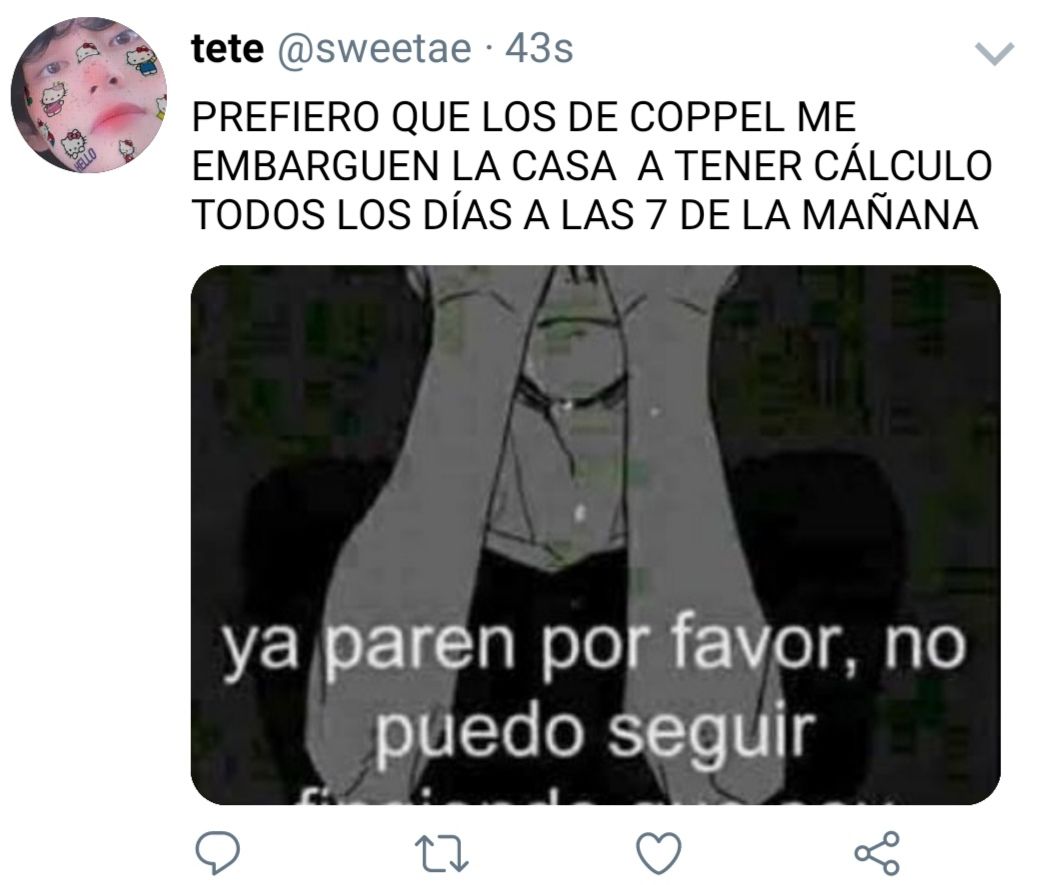This screenshot has height=885, width=1060.
Task: Click the meme caption 'ya paren por favor, no'
Action: pyautogui.click(x=593, y=644)
